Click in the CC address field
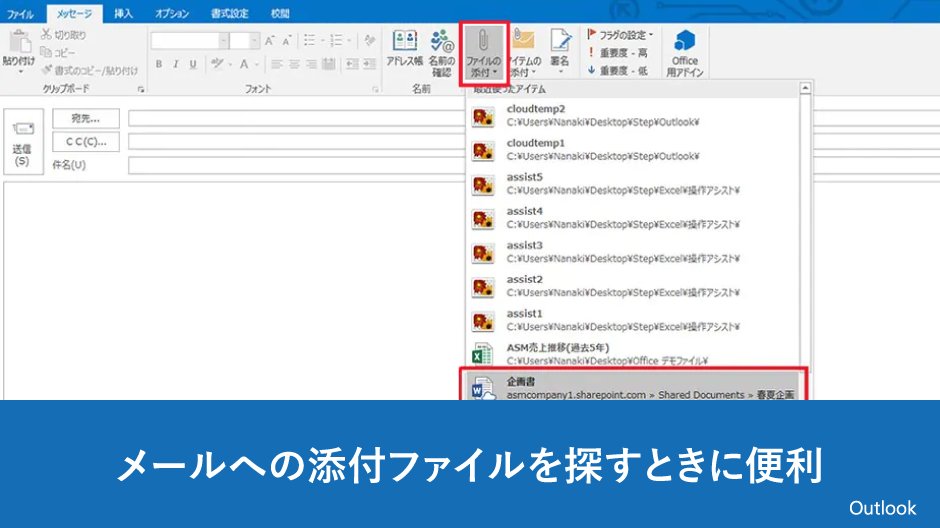 297,141
